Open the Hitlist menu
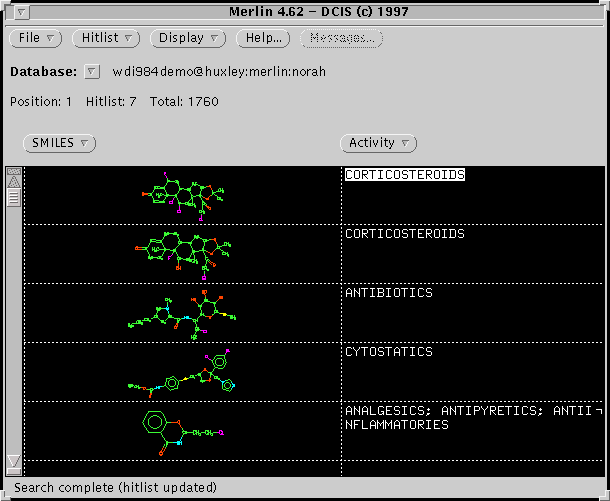Screen dimensions: 610x501 108,38
